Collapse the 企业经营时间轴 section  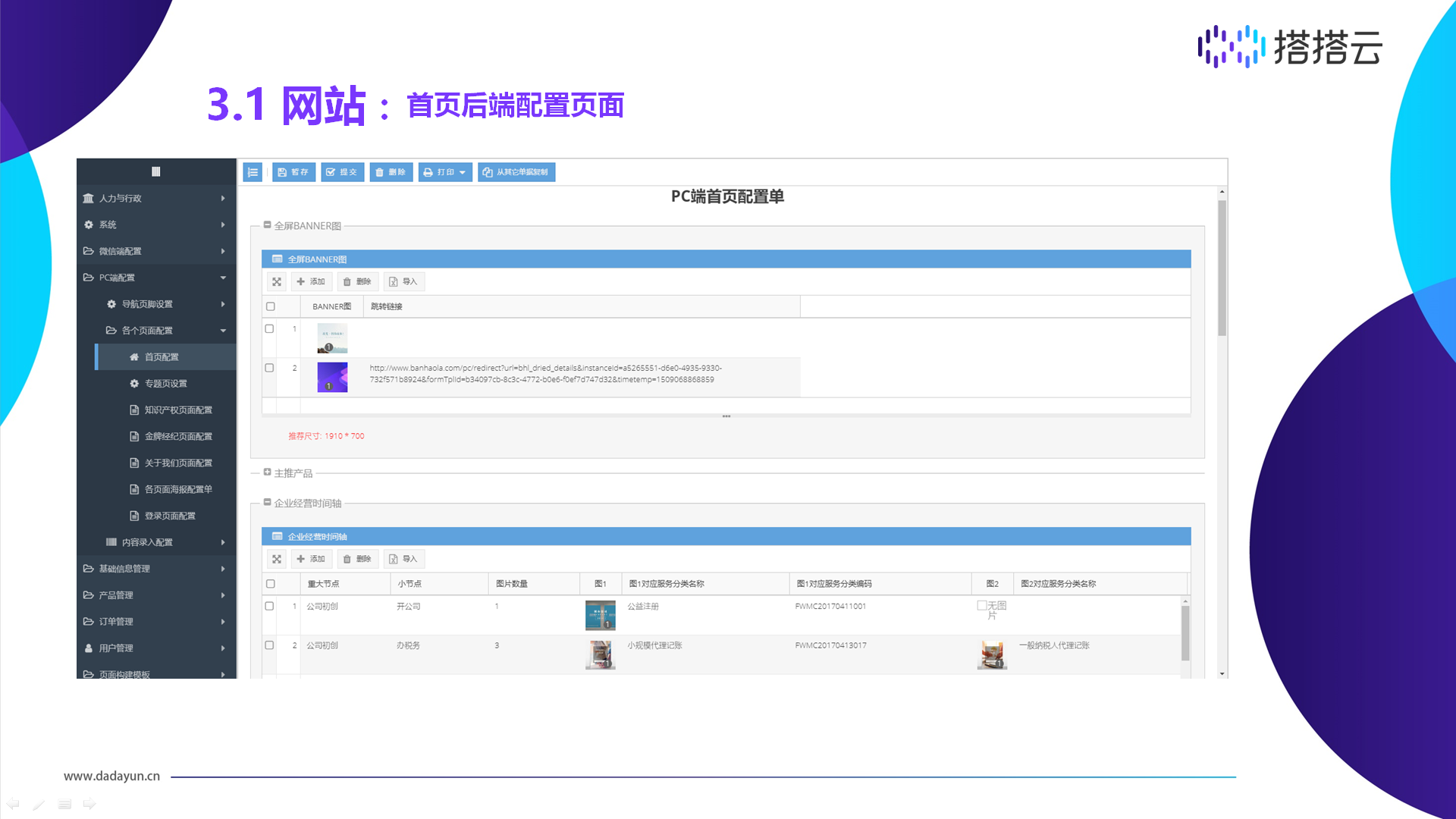(267, 502)
